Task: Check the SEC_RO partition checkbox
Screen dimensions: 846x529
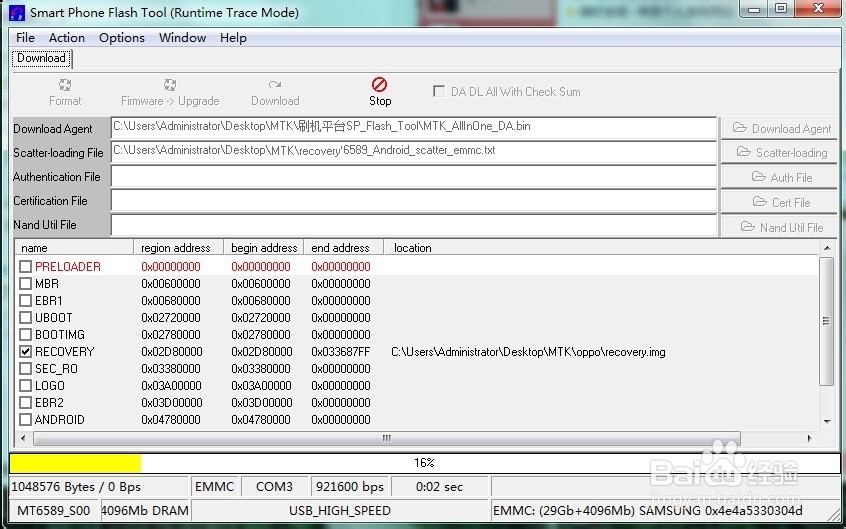Action: click(x=25, y=369)
